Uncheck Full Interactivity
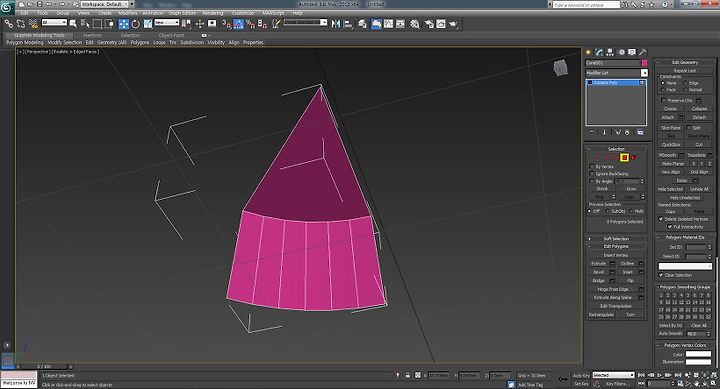The width and height of the screenshot is (720, 389). [x=669, y=226]
